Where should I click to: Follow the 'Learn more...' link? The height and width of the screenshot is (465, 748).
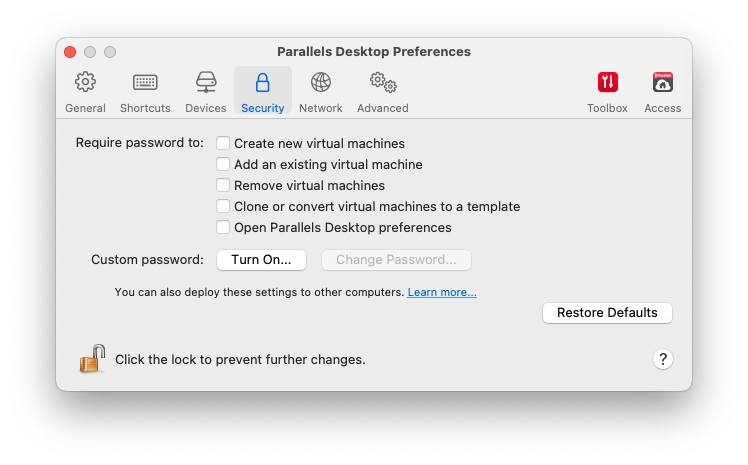(x=442, y=292)
